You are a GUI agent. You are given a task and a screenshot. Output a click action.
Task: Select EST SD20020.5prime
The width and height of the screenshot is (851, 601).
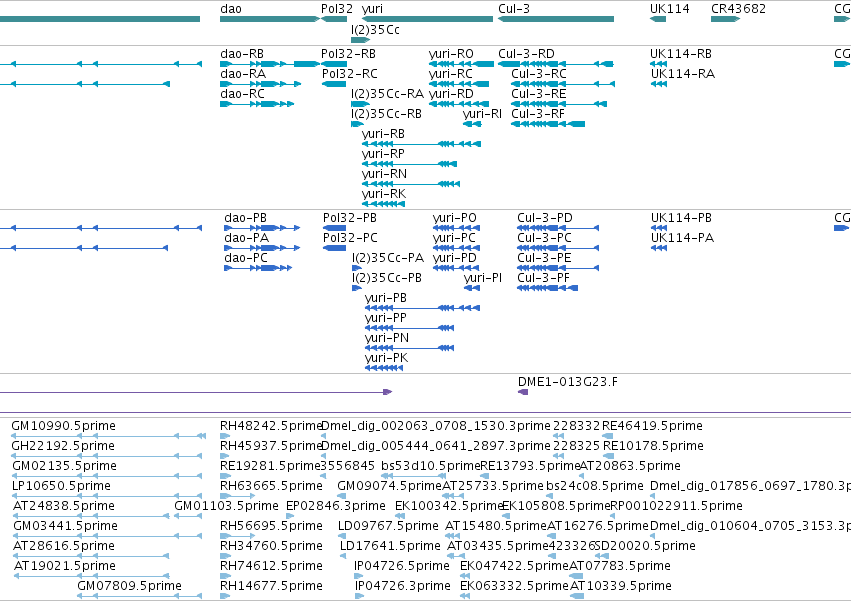(645, 546)
